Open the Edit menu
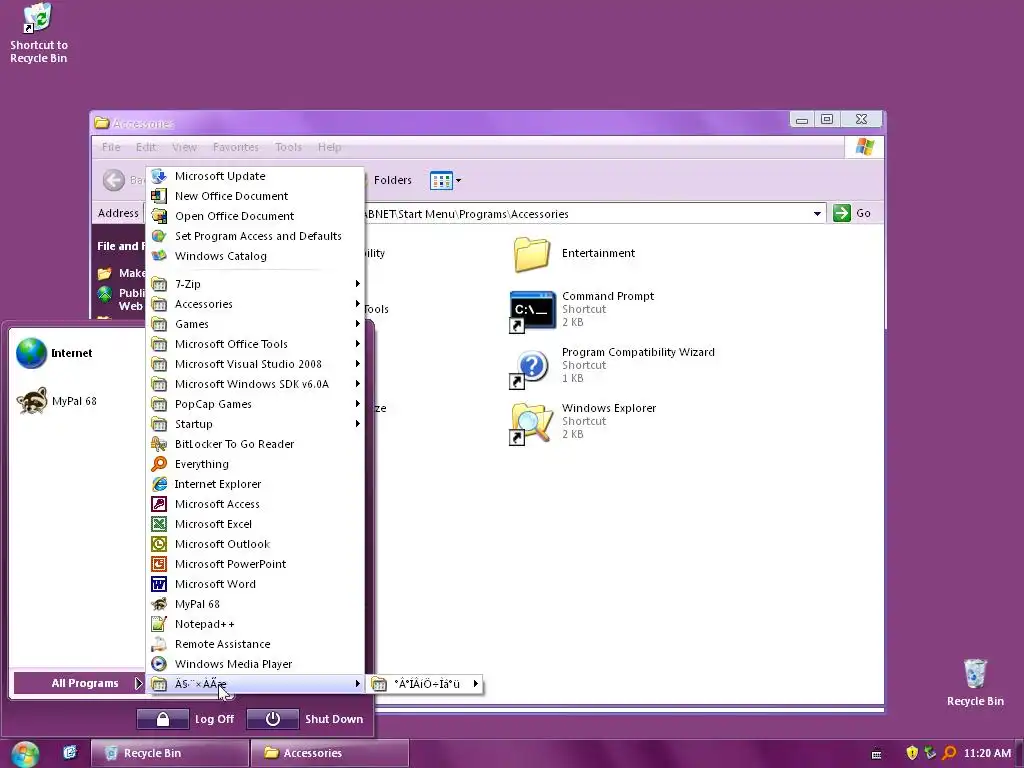This screenshot has width=1024, height=768. [x=146, y=147]
